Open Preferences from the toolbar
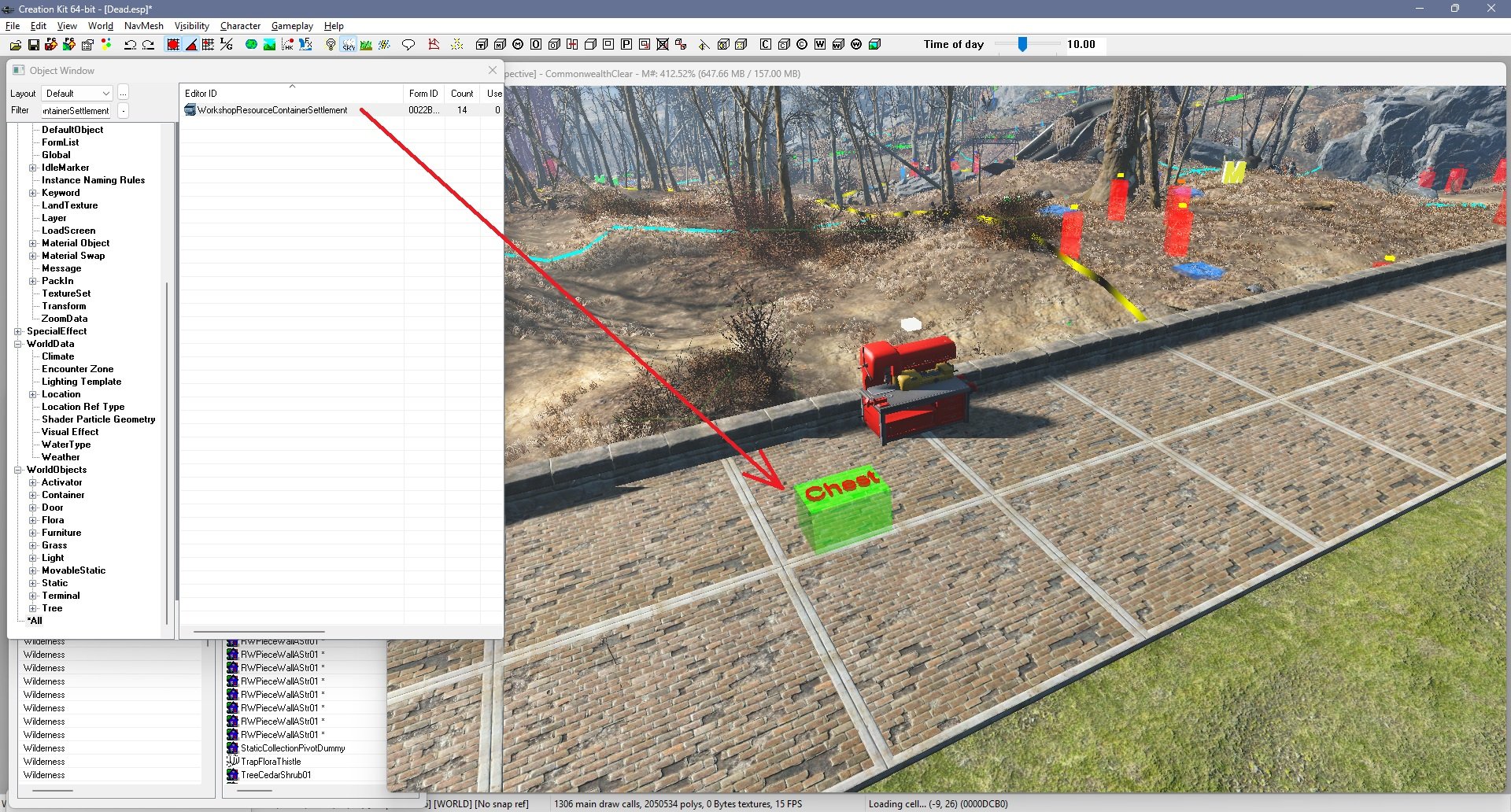 (x=88, y=45)
